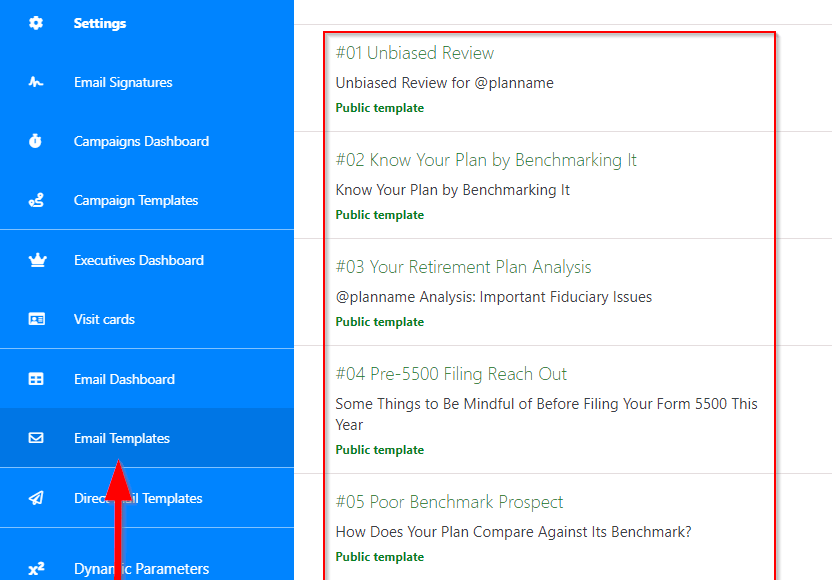Screen dimensions: 832x580
Task: Click the Visit cards ID icon
Action: click(x=36, y=319)
